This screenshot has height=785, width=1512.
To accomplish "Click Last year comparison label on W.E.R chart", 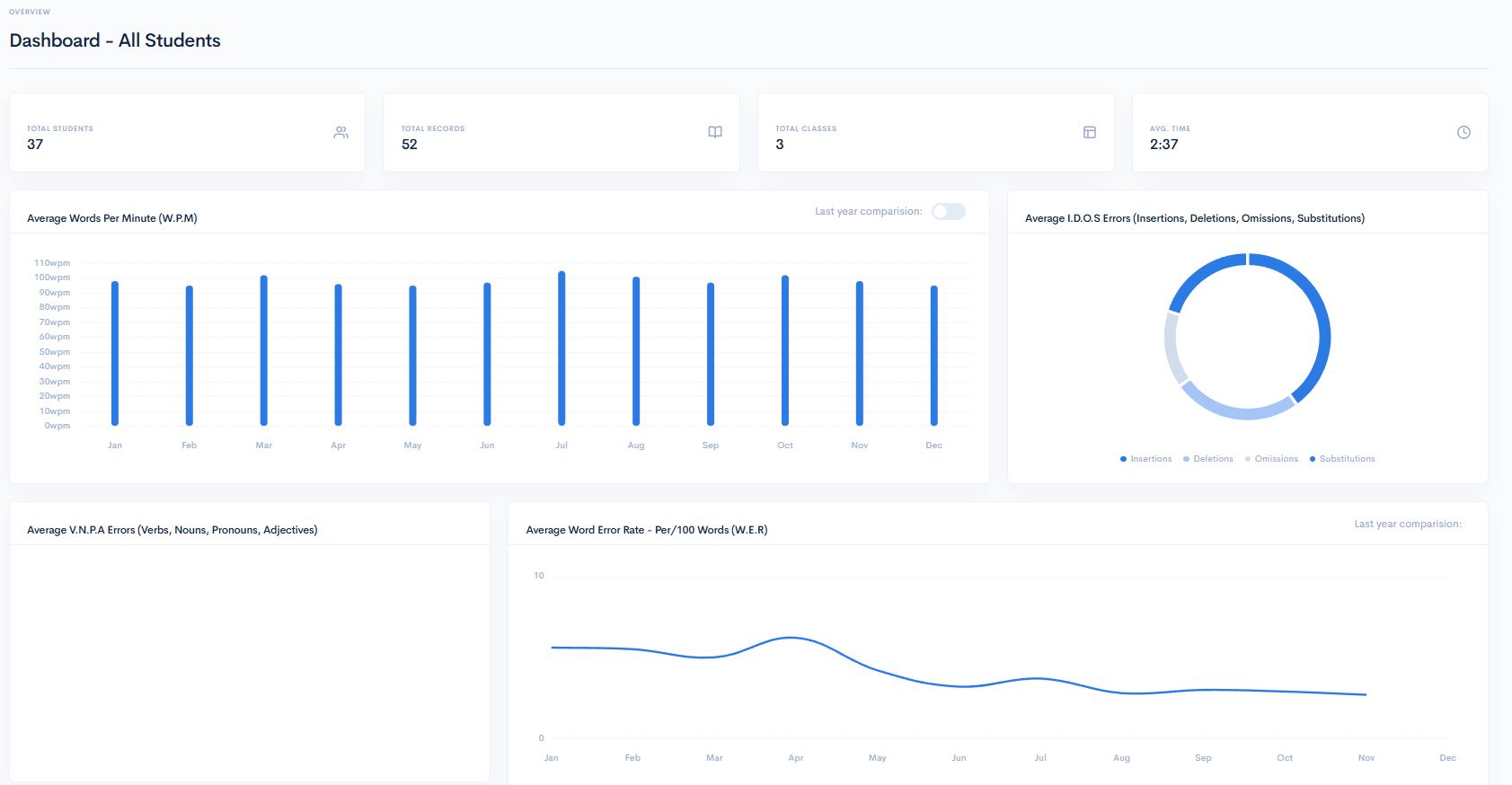I will point(1408,524).
